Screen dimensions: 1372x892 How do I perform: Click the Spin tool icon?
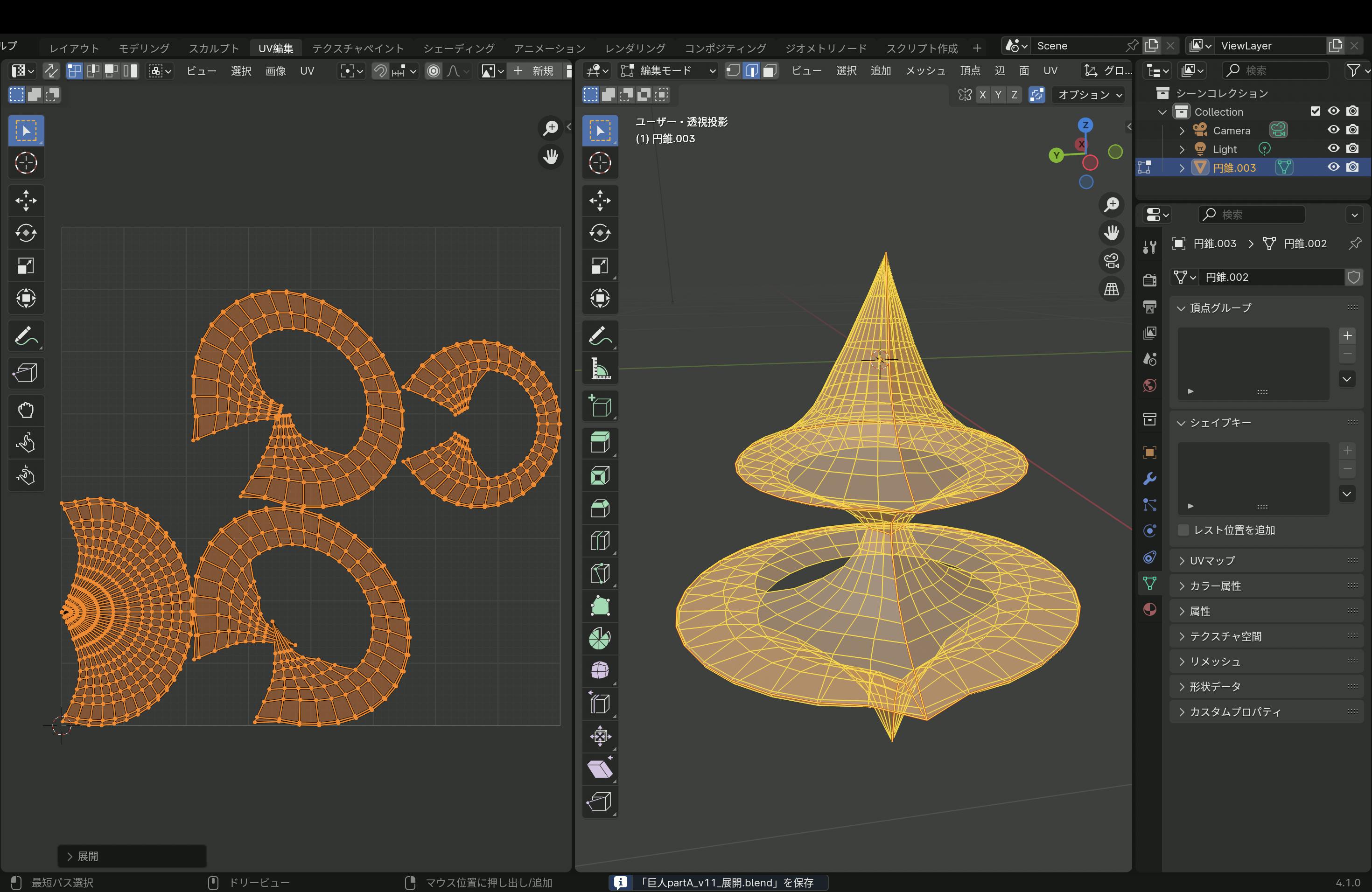(x=600, y=639)
